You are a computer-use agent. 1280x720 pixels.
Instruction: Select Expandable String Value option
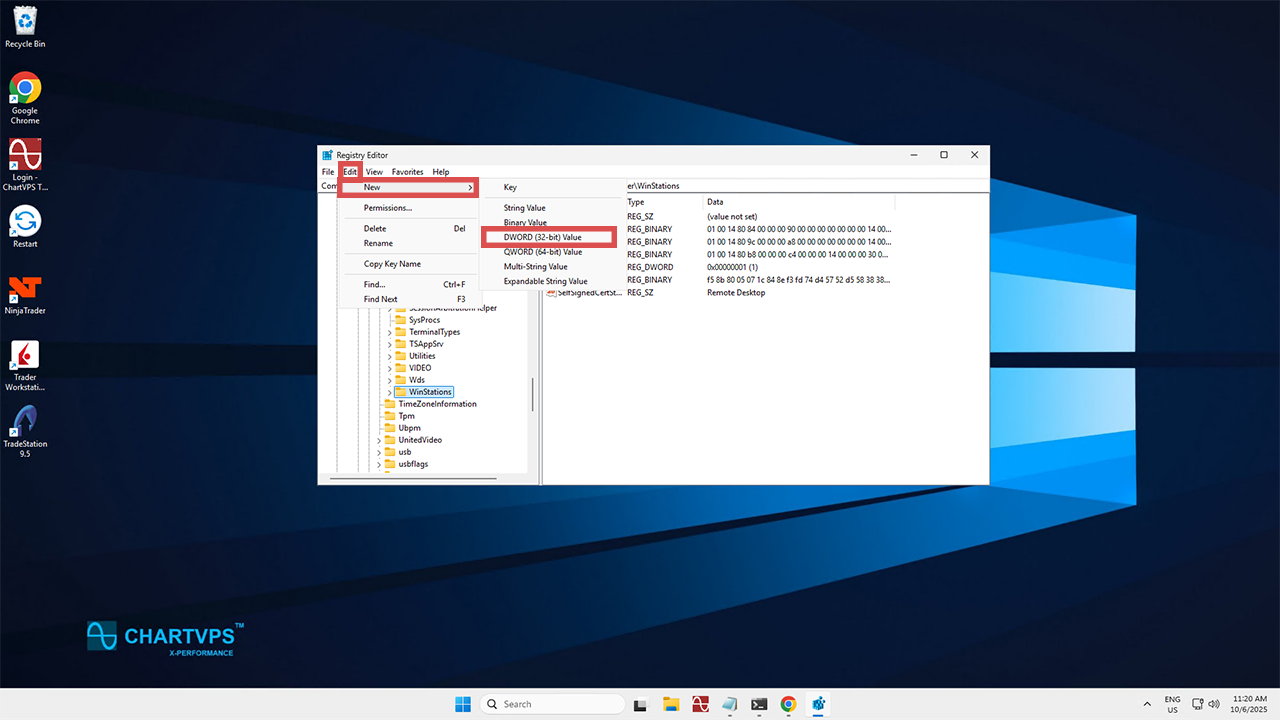pos(545,281)
